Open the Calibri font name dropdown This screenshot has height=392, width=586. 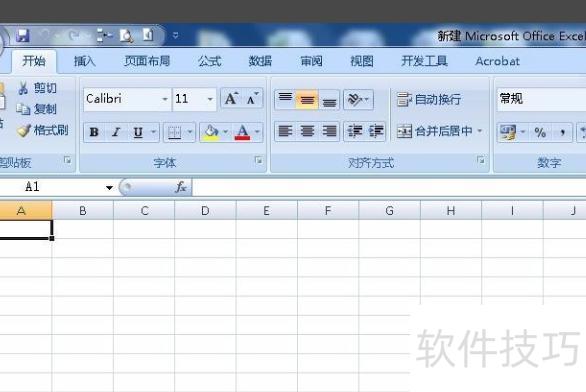click(165, 99)
